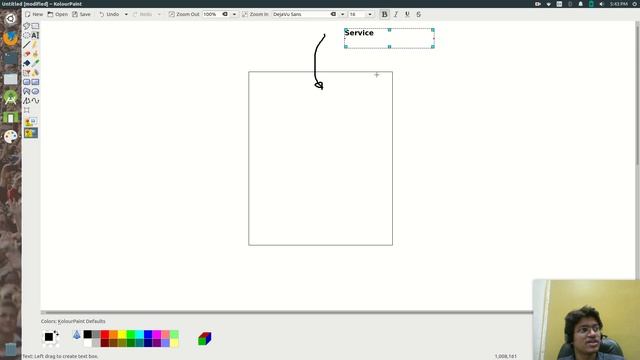The width and height of the screenshot is (640, 360).
Task: Open the zoom level dropdown arrow
Action: (234, 14)
